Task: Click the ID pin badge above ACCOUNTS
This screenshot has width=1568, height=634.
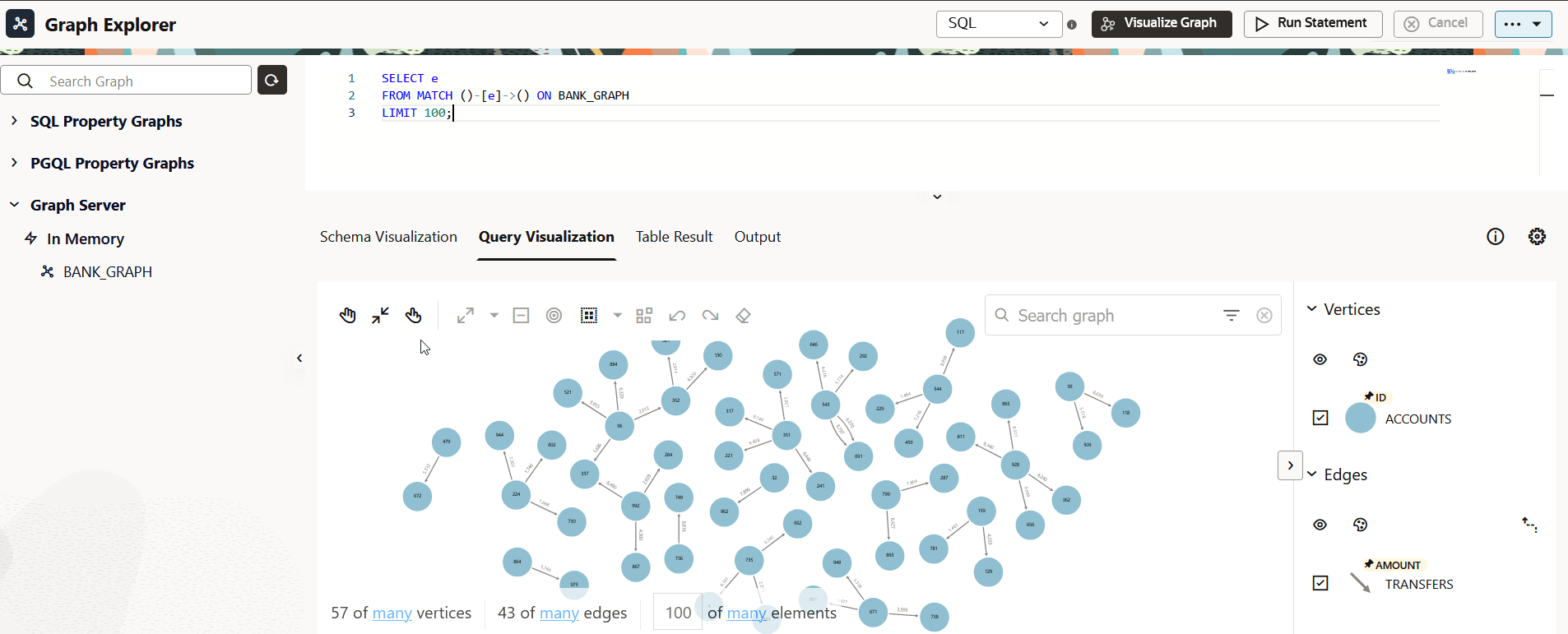Action: tap(1375, 397)
